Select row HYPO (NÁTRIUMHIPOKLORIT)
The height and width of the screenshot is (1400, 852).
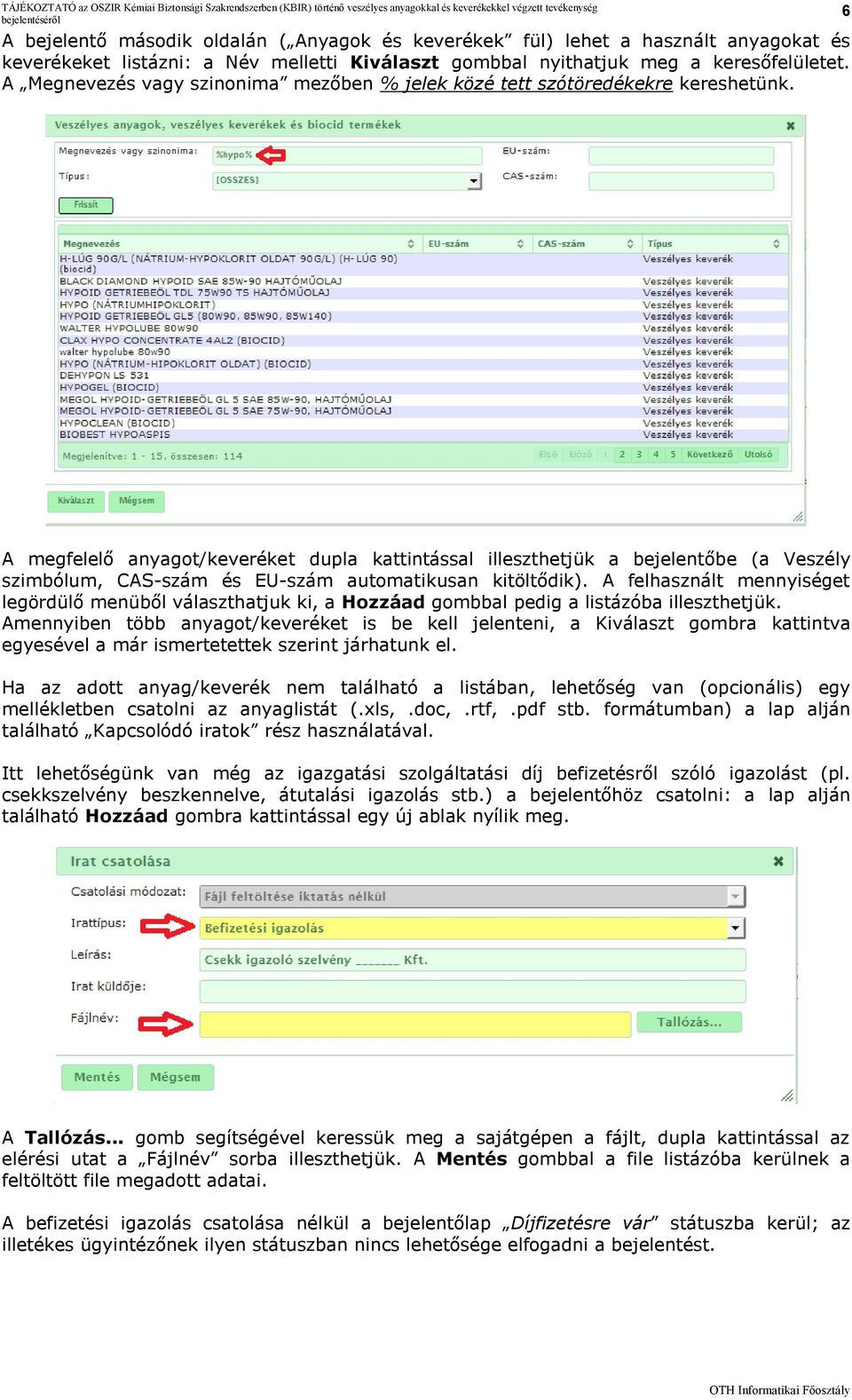(423, 305)
